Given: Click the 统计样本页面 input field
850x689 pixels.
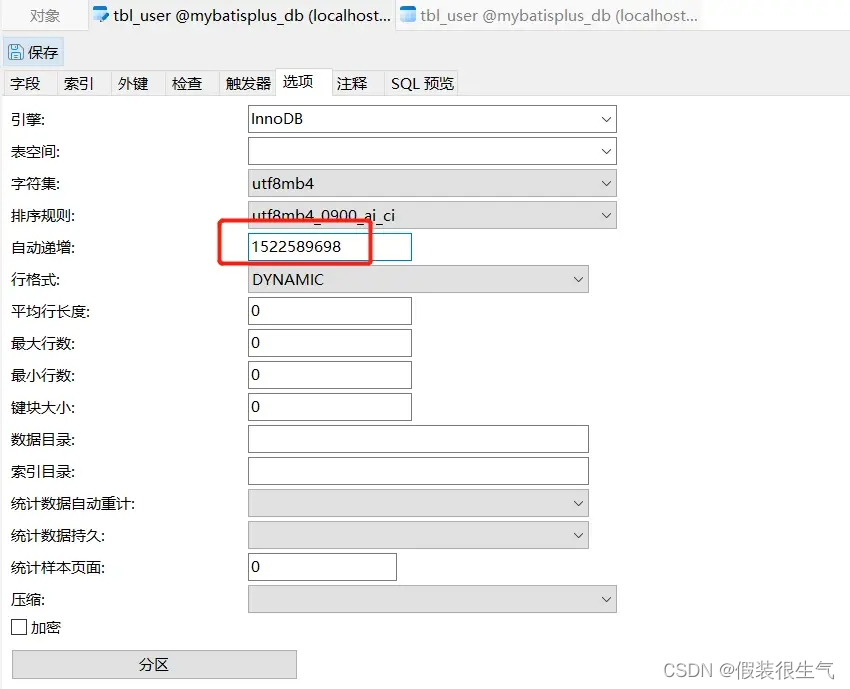Looking at the screenshot, I should pyautogui.click(x=322, y=567).
